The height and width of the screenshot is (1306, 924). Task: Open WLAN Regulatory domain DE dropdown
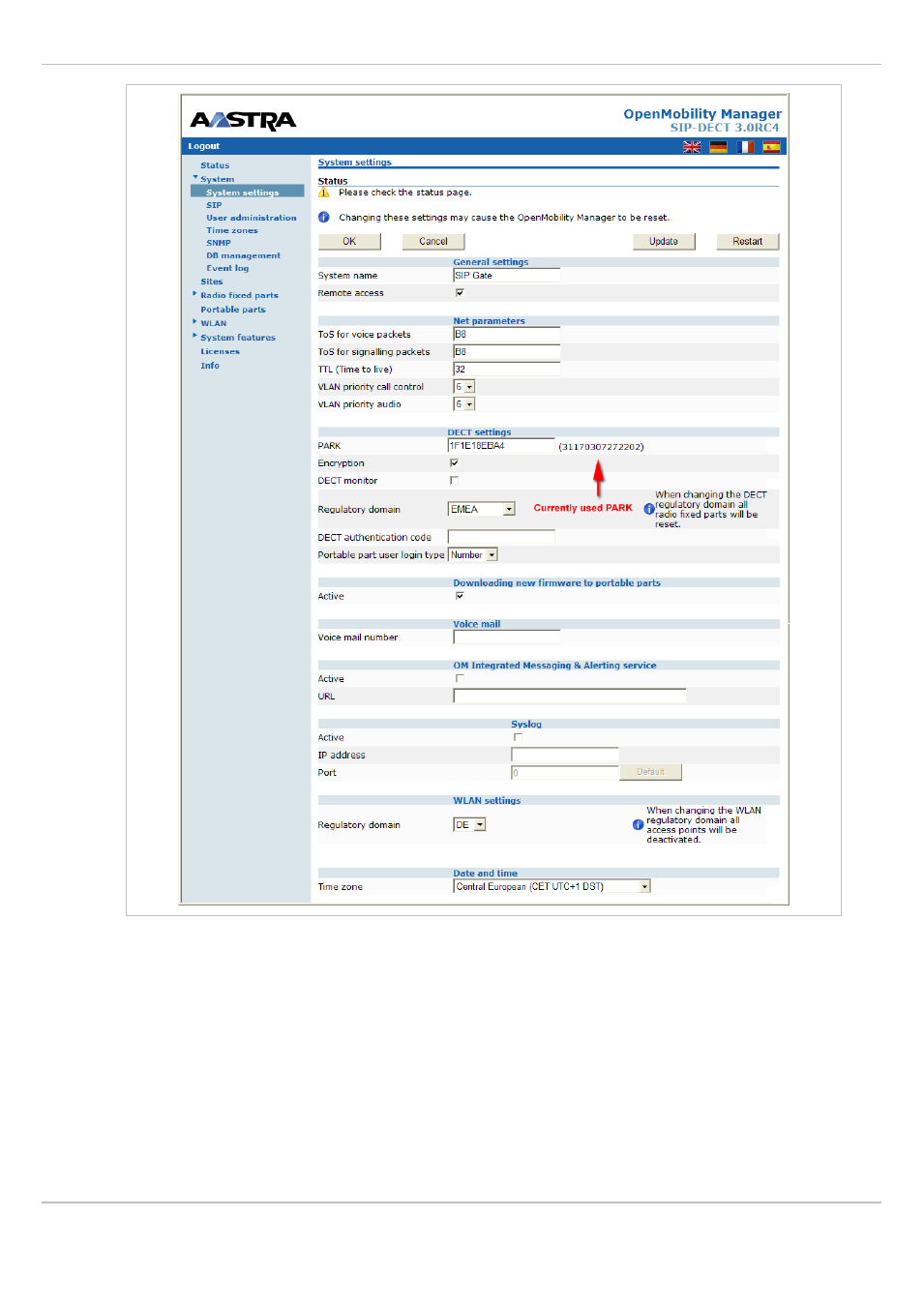[470, 825]
